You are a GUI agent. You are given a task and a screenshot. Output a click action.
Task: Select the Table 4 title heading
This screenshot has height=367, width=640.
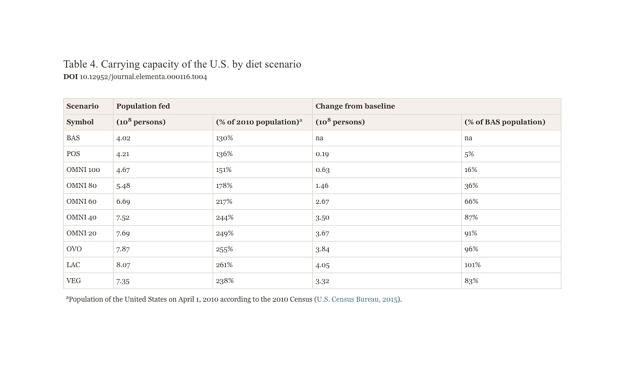(182, 64)
